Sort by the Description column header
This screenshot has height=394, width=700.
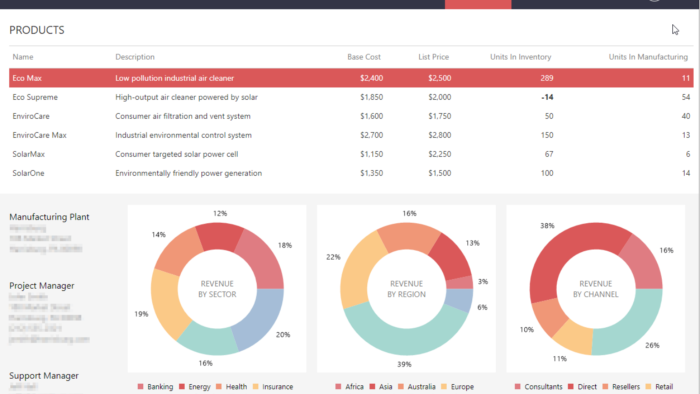click(x=135, y=57)
